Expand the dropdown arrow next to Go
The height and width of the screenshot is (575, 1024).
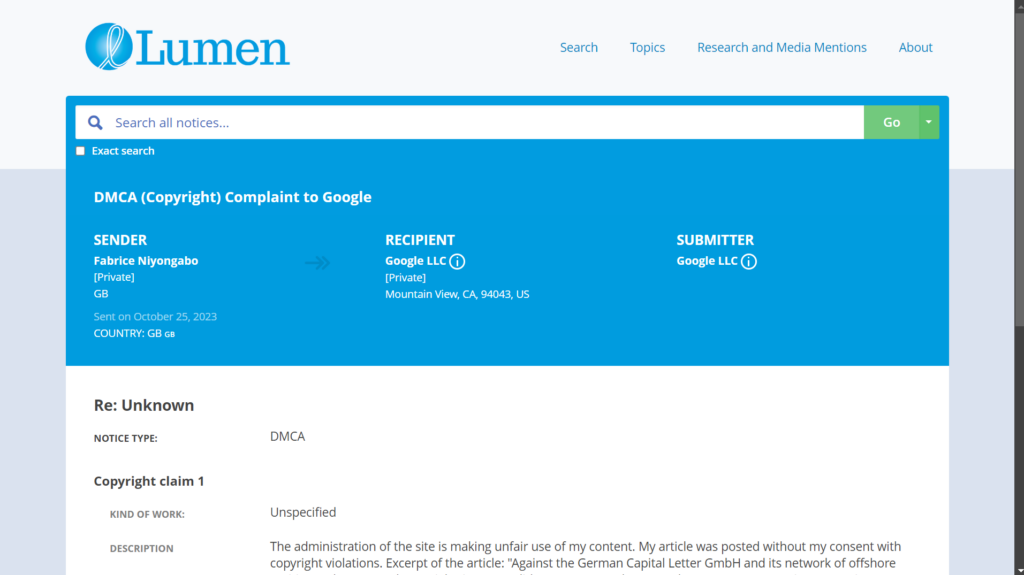[x=929, y=122]
